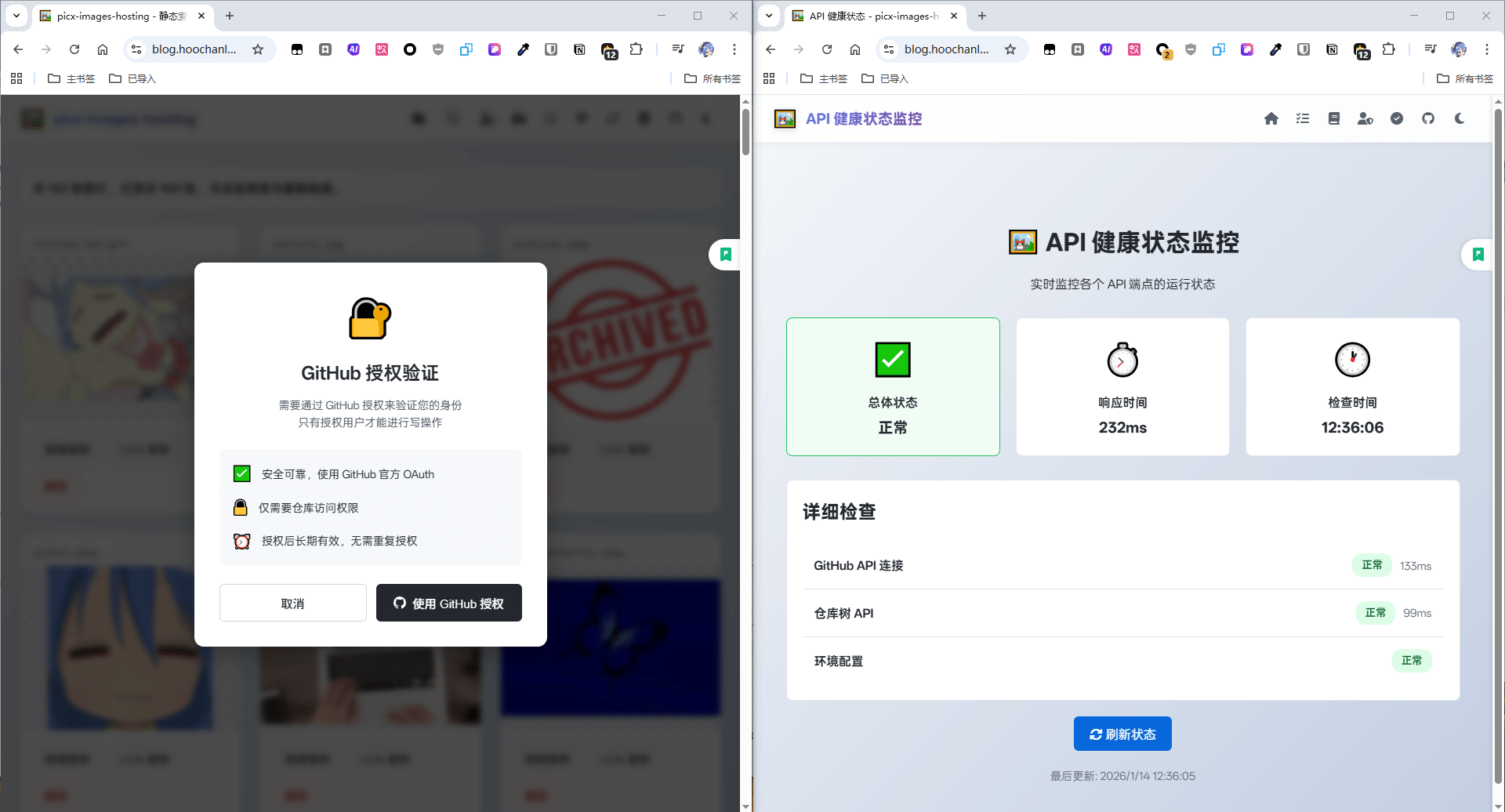Click the check-circle status icon in API monitor header
The image size is (1505, 812).
pyautogui.click(x=1397, y=118)
